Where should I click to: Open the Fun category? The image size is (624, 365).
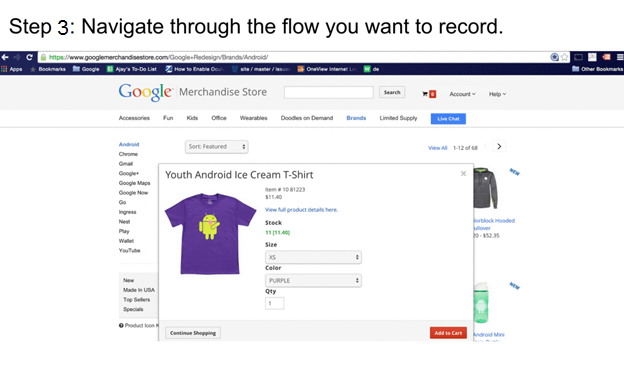168,118
